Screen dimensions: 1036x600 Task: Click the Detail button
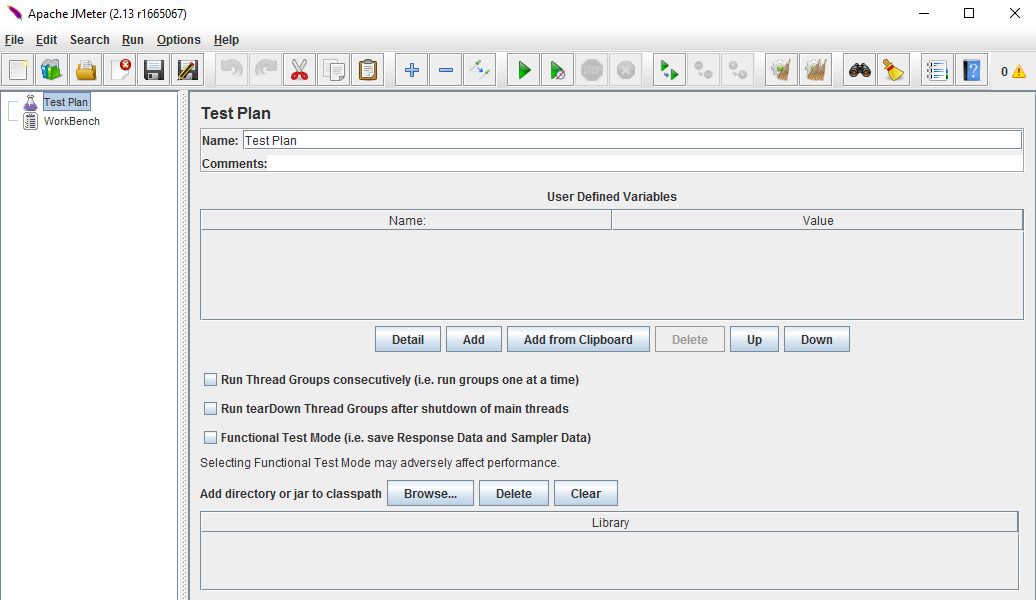click(408, 339)
